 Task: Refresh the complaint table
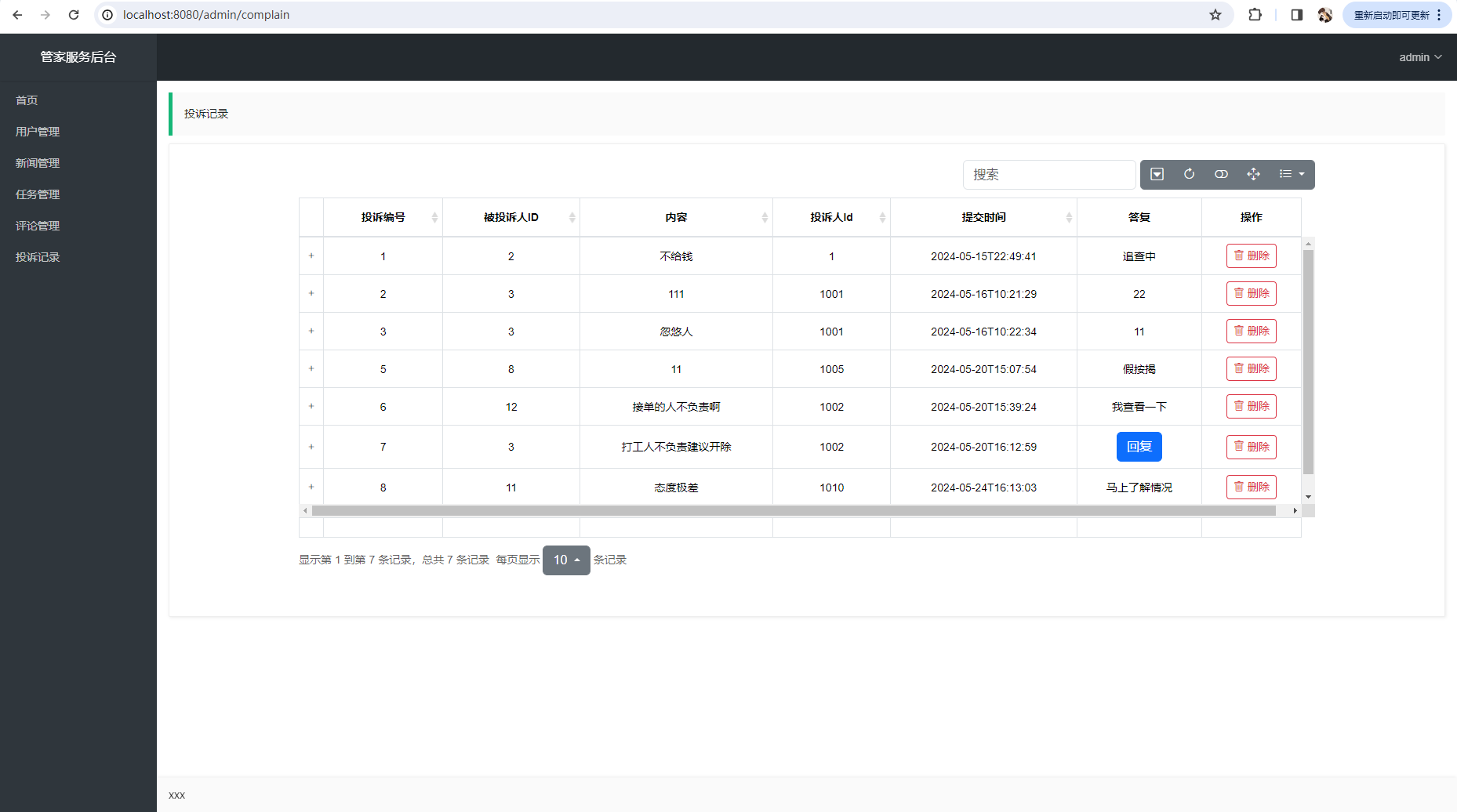1189,174
